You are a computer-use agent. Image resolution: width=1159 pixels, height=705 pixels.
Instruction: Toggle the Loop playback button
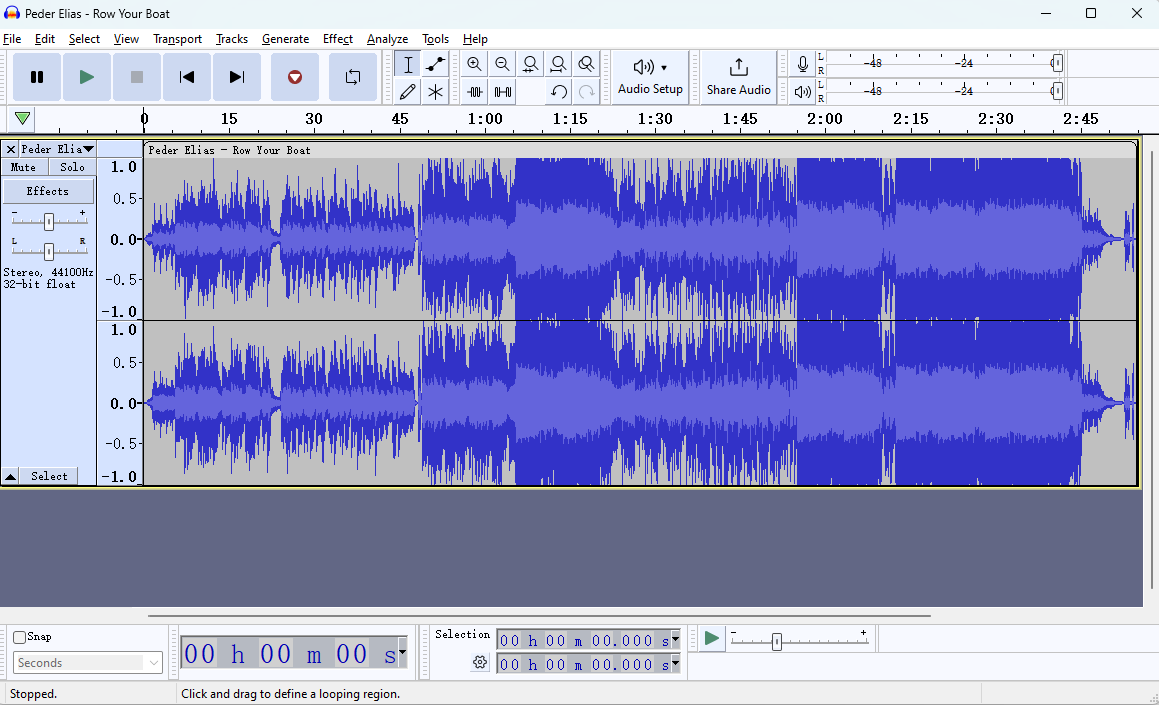pyautogui.click(x=353, y=77)
